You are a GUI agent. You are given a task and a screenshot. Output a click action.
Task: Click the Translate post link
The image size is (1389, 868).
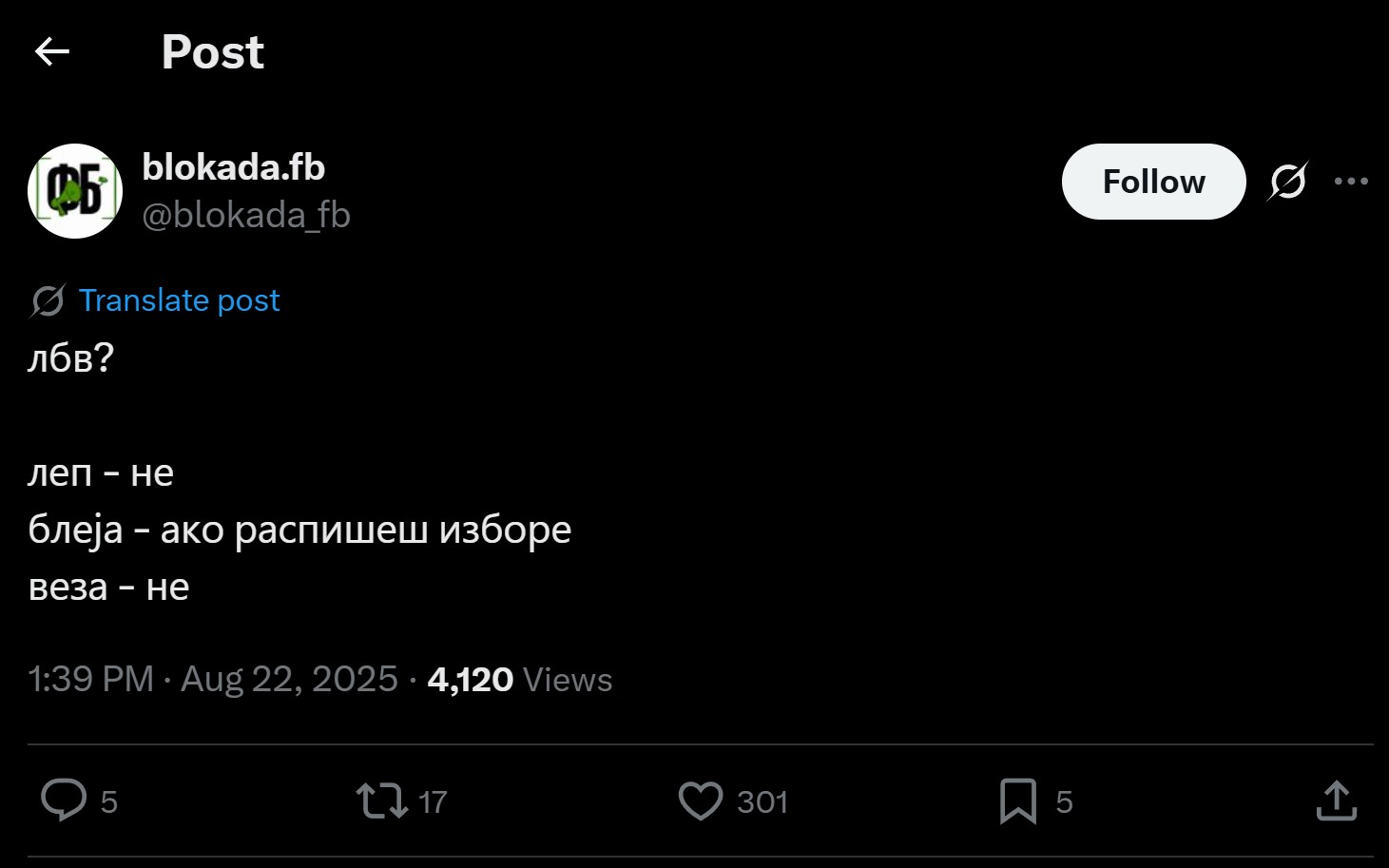(179, 300)
